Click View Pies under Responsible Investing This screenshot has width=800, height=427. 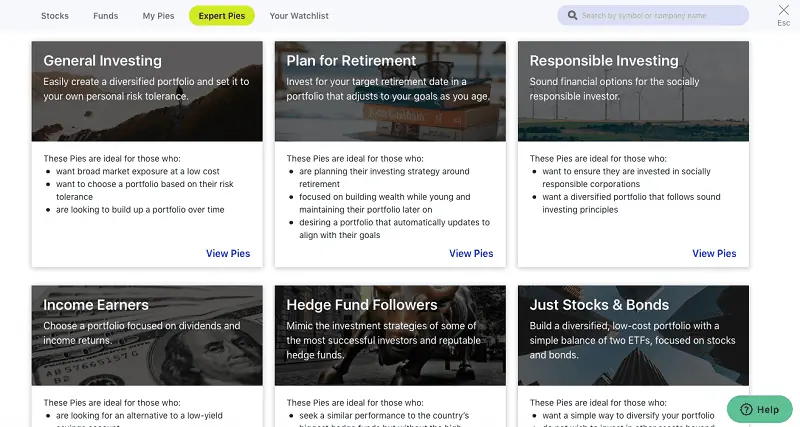[714, 253]
